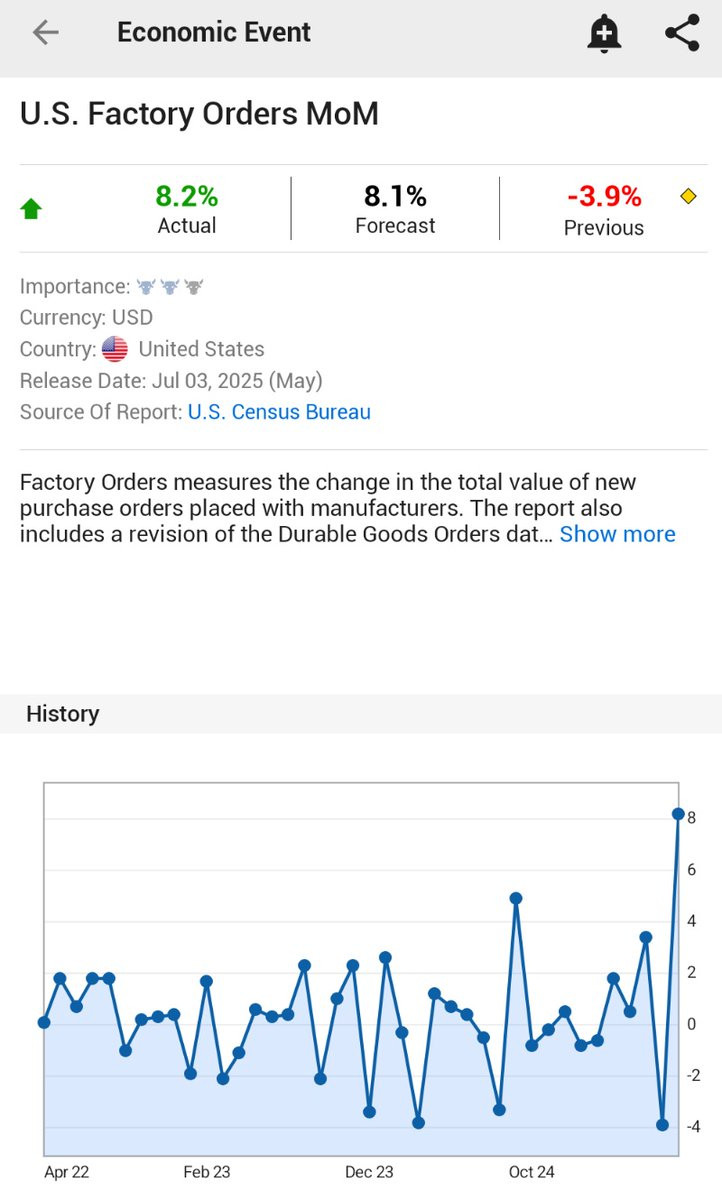Tap the Apr 22 axis label
722x1200 pixels.
pos(67,1172)
